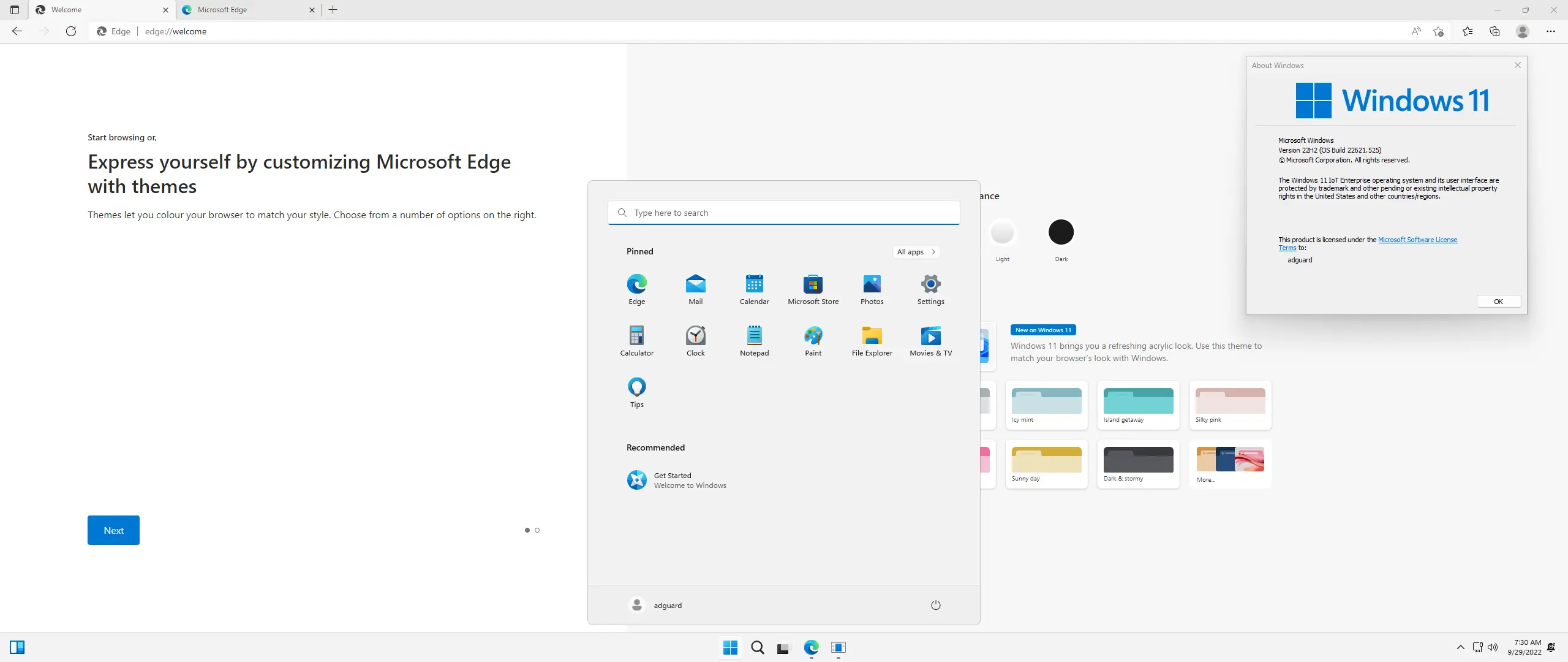Select the Dark appearance option
The height and width of the screenshot is (662, 1568).
click(1061, 231)
